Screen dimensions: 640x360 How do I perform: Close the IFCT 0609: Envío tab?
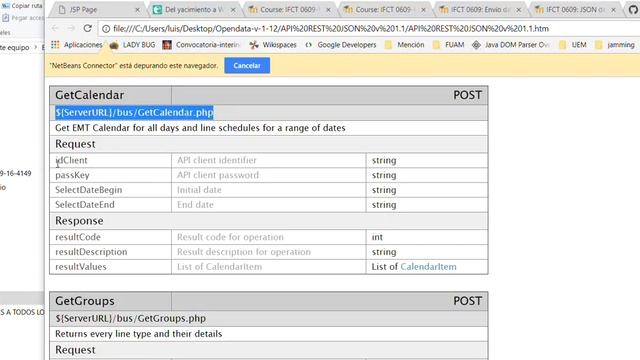[518, 9]
